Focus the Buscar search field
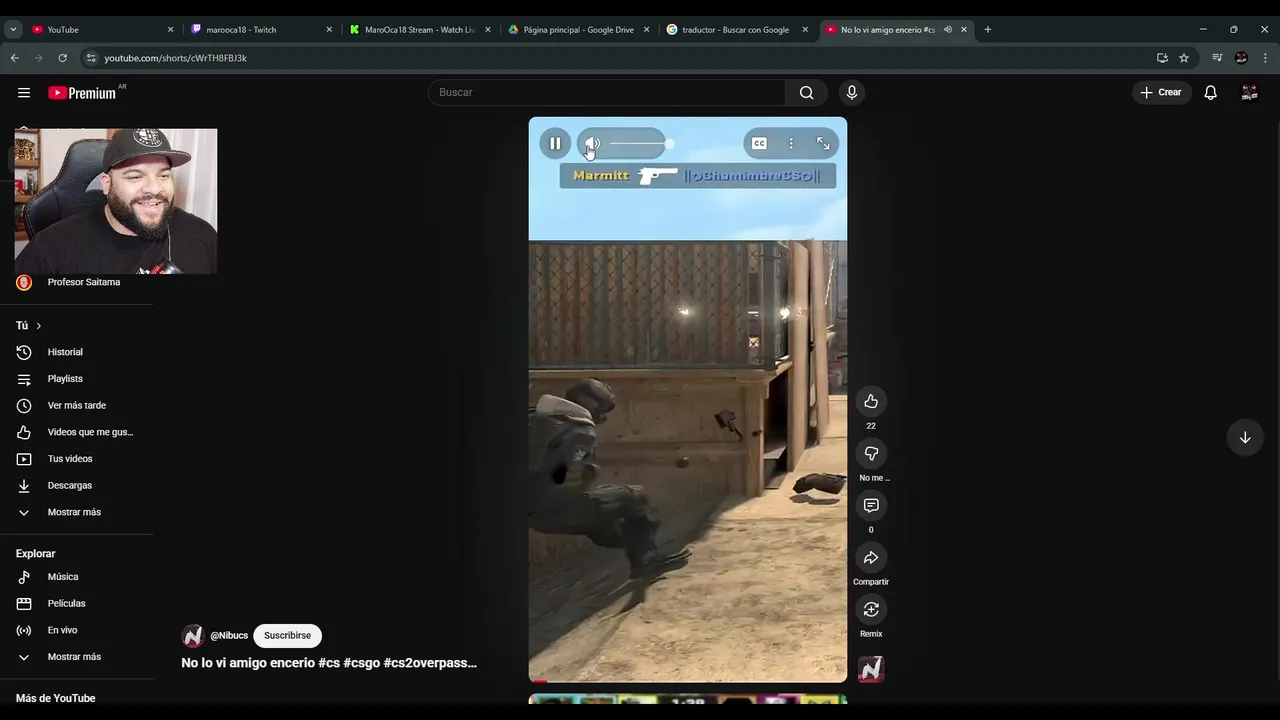 tap(607, 92)
